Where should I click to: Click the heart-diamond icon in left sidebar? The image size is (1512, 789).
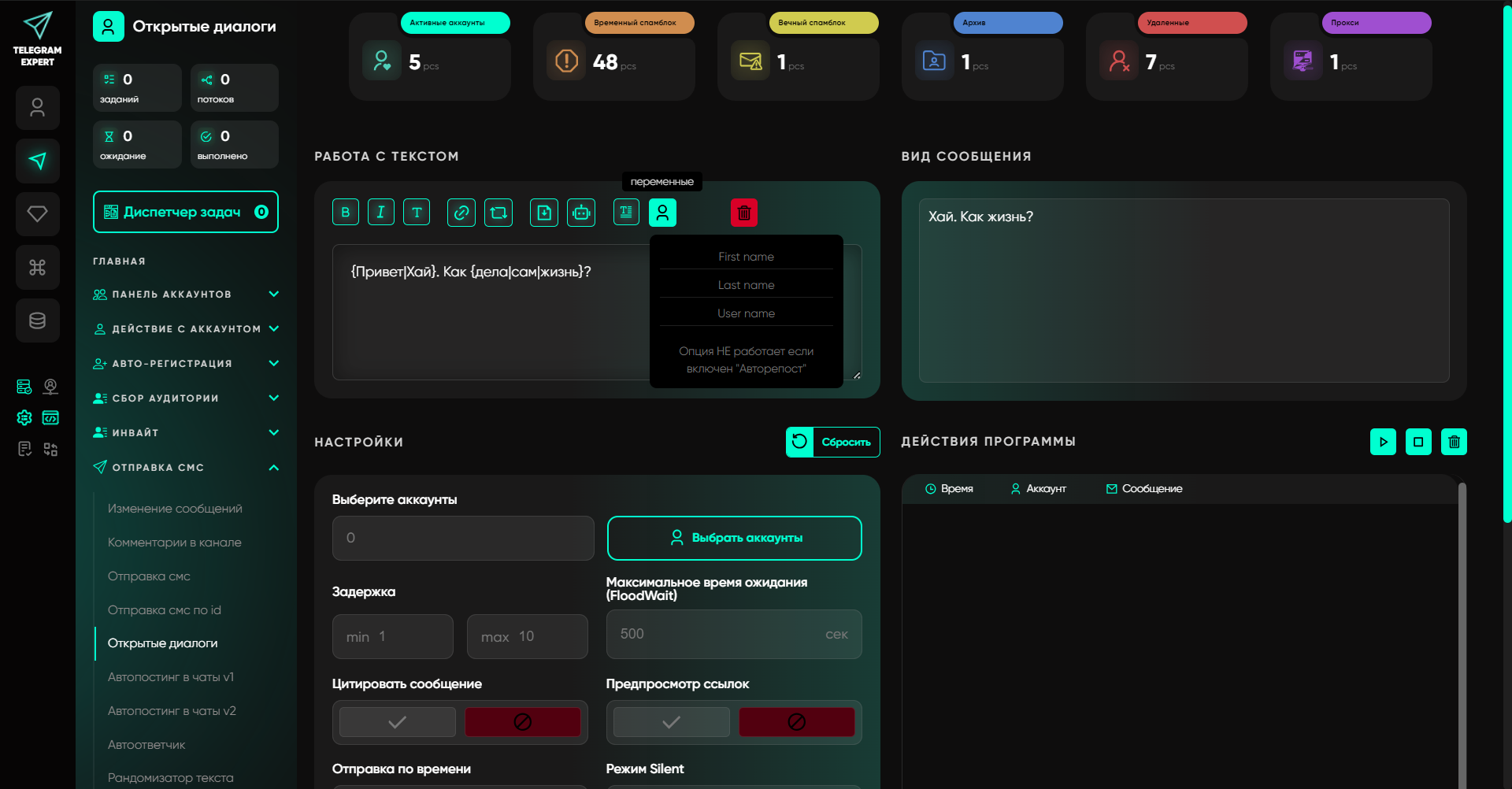click(37, 214)
